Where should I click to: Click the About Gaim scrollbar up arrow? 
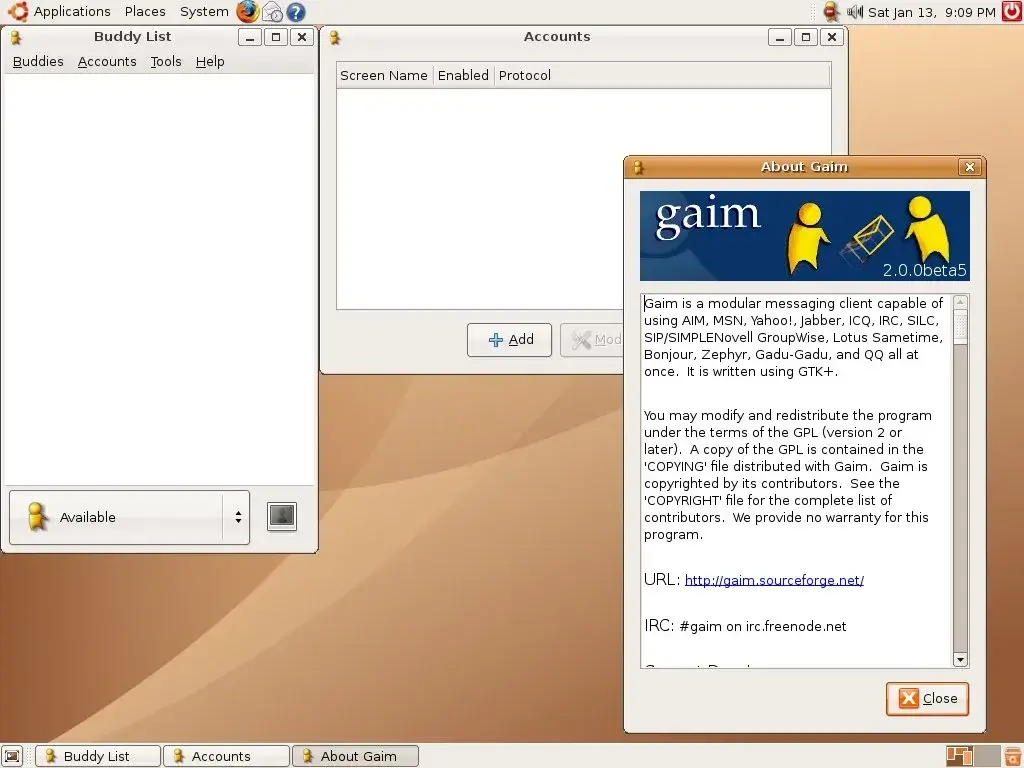pos(960,302)
